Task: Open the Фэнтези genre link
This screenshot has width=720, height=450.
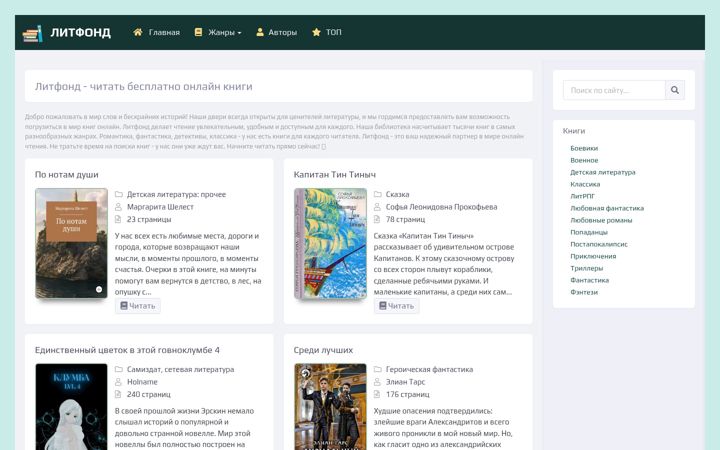Action: [584, 292]
